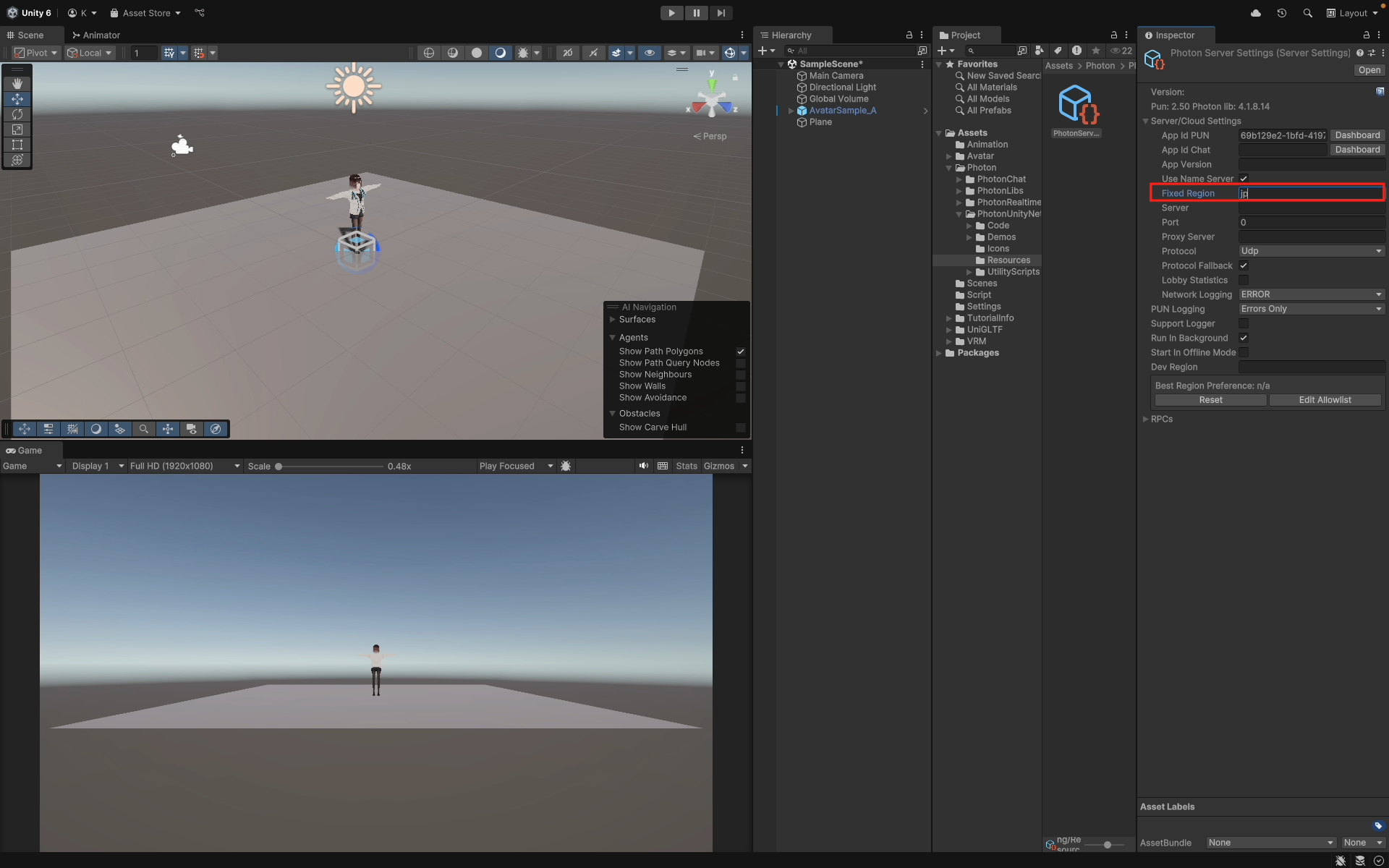Start Play mode in the editor
The image size is (1389, 868).
coord(671,13)
